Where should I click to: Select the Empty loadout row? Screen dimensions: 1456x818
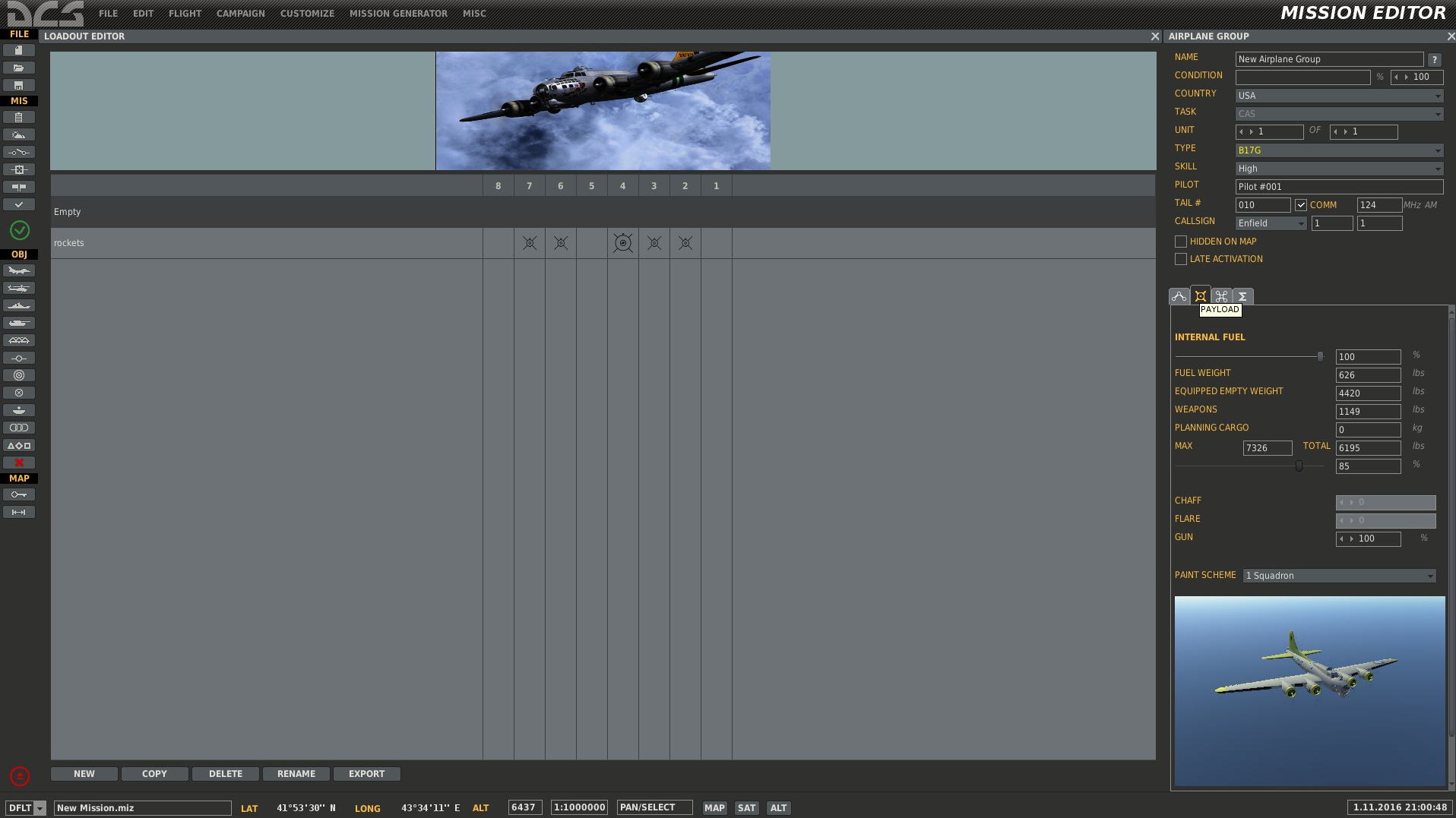tap(603, 212)
